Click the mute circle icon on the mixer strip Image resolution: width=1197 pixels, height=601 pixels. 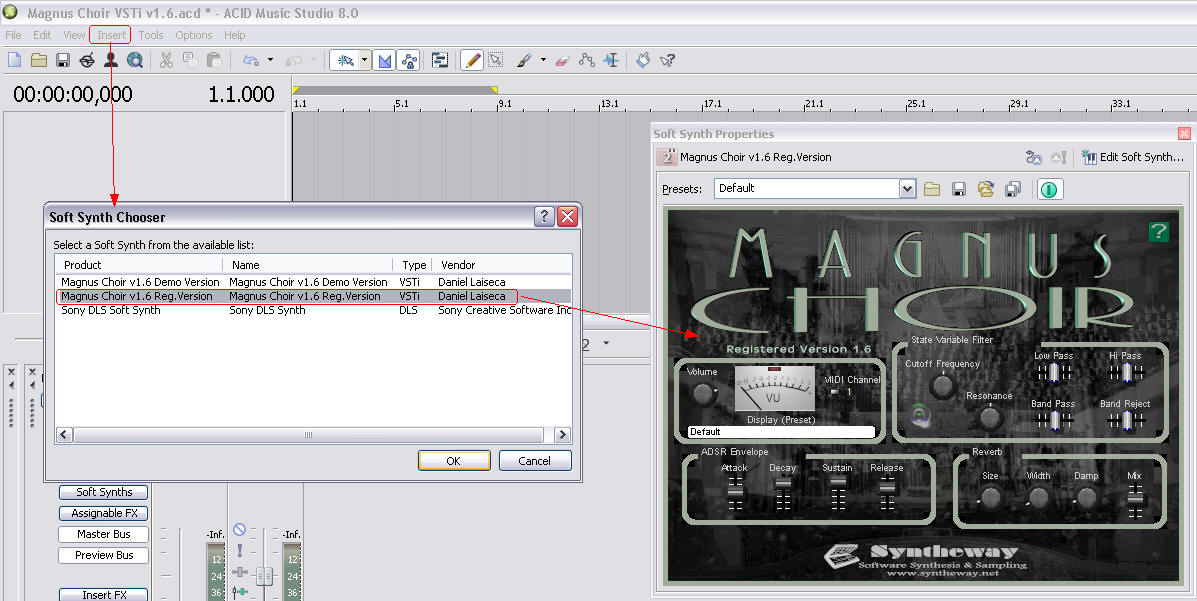point(240,529)
